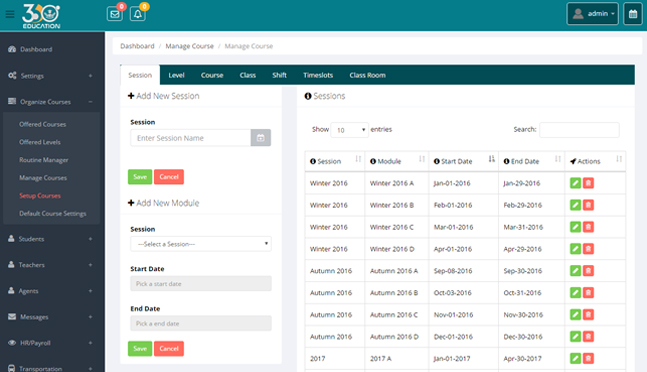Open the hamburger menu icon

[x=10, y=14]
